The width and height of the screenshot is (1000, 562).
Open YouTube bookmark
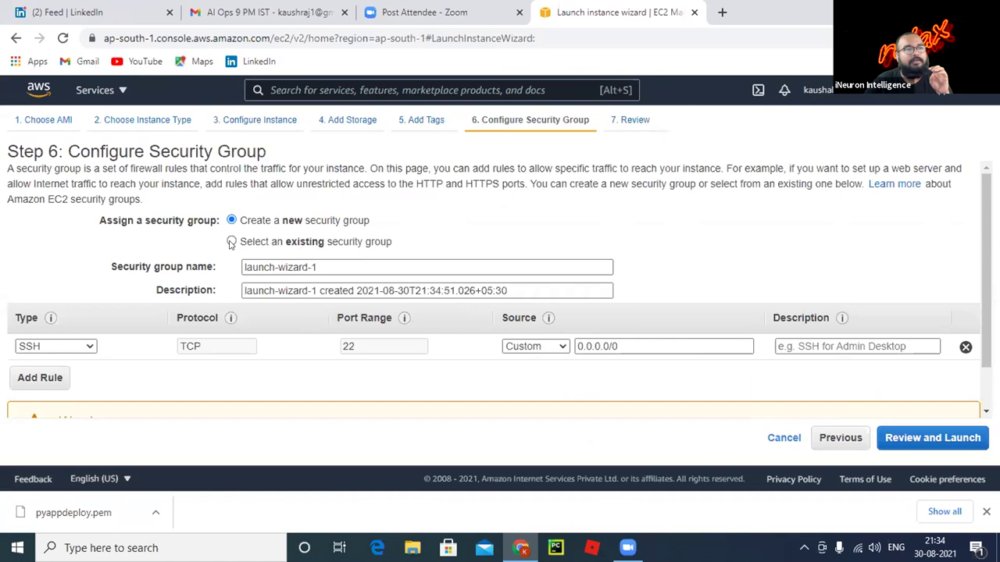(136, 61)
